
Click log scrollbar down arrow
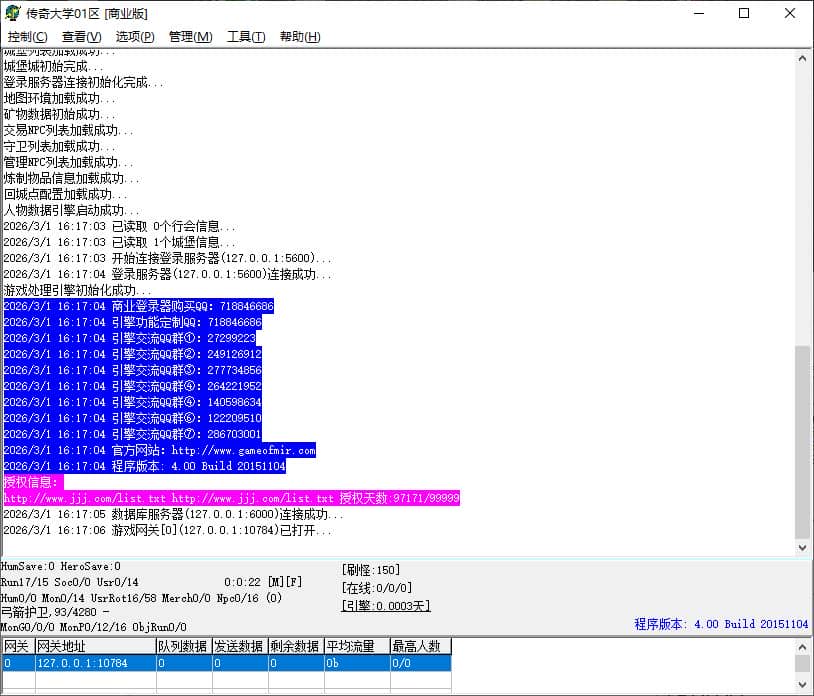click(802, 548)
